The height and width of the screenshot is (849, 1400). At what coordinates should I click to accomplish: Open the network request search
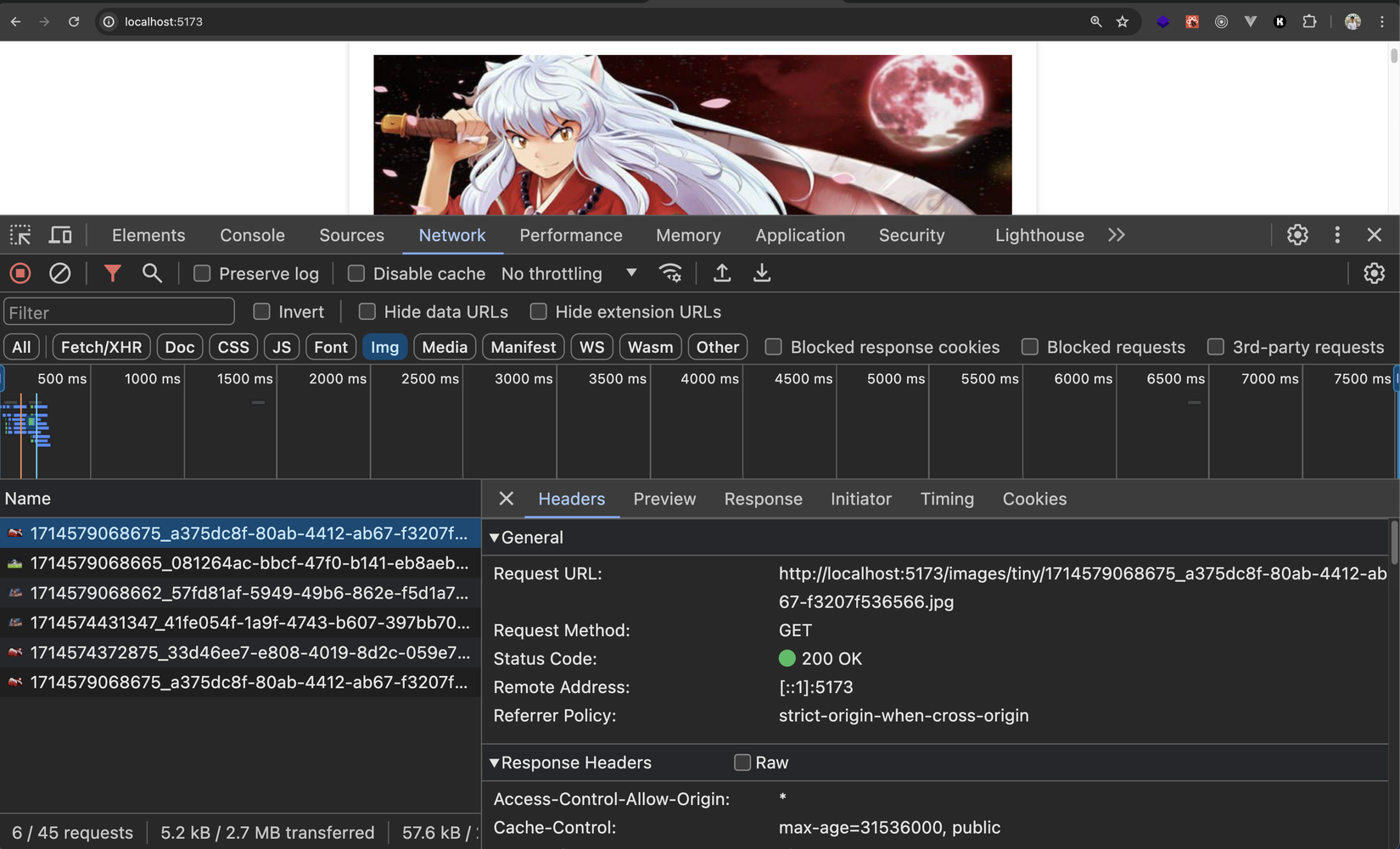coord(152,272)
